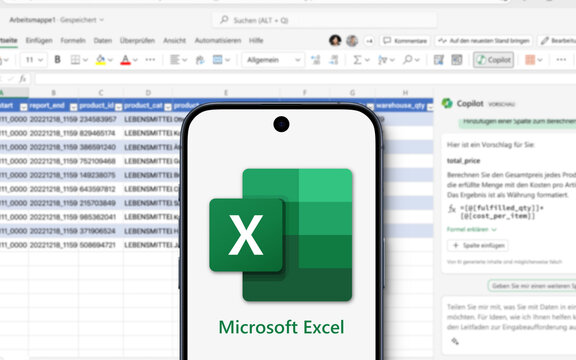Open the Ansicht tab
The height and width of the screenshot is (360, 576).
(174, 40)
